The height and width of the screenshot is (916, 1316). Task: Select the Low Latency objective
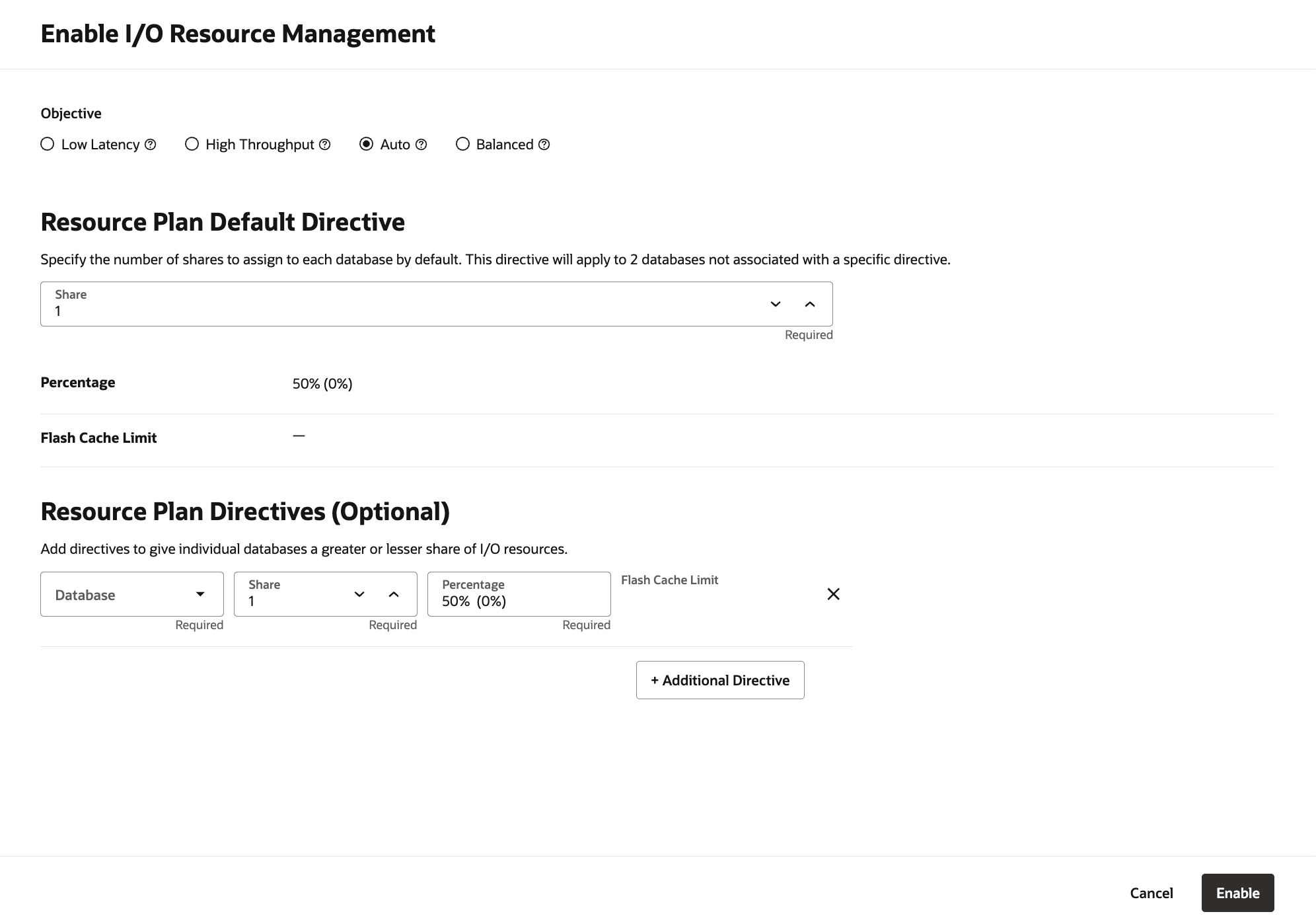47,144
